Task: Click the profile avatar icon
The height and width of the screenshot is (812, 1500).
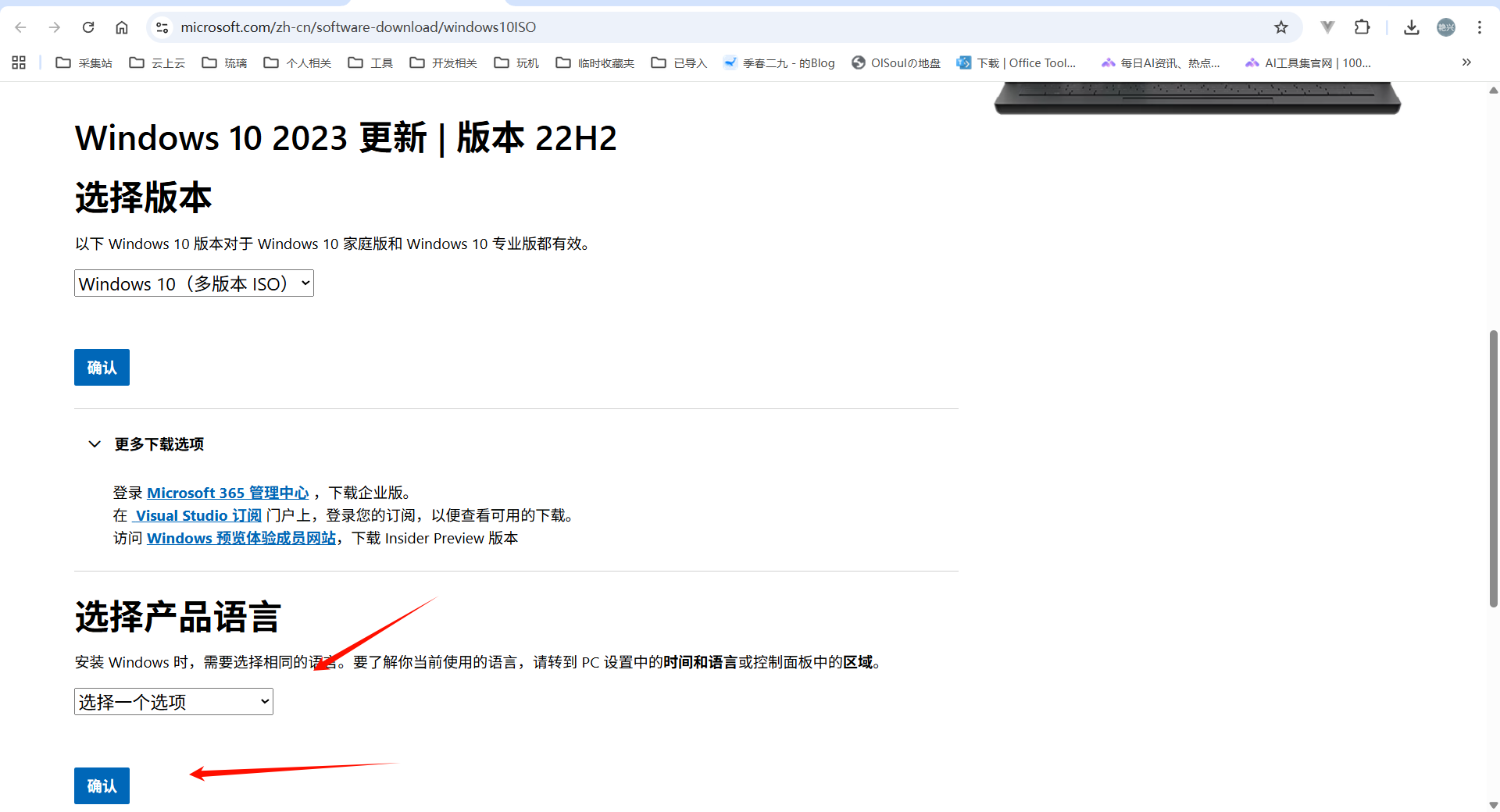Action: pyautogui.click(x=1446, y=27)
